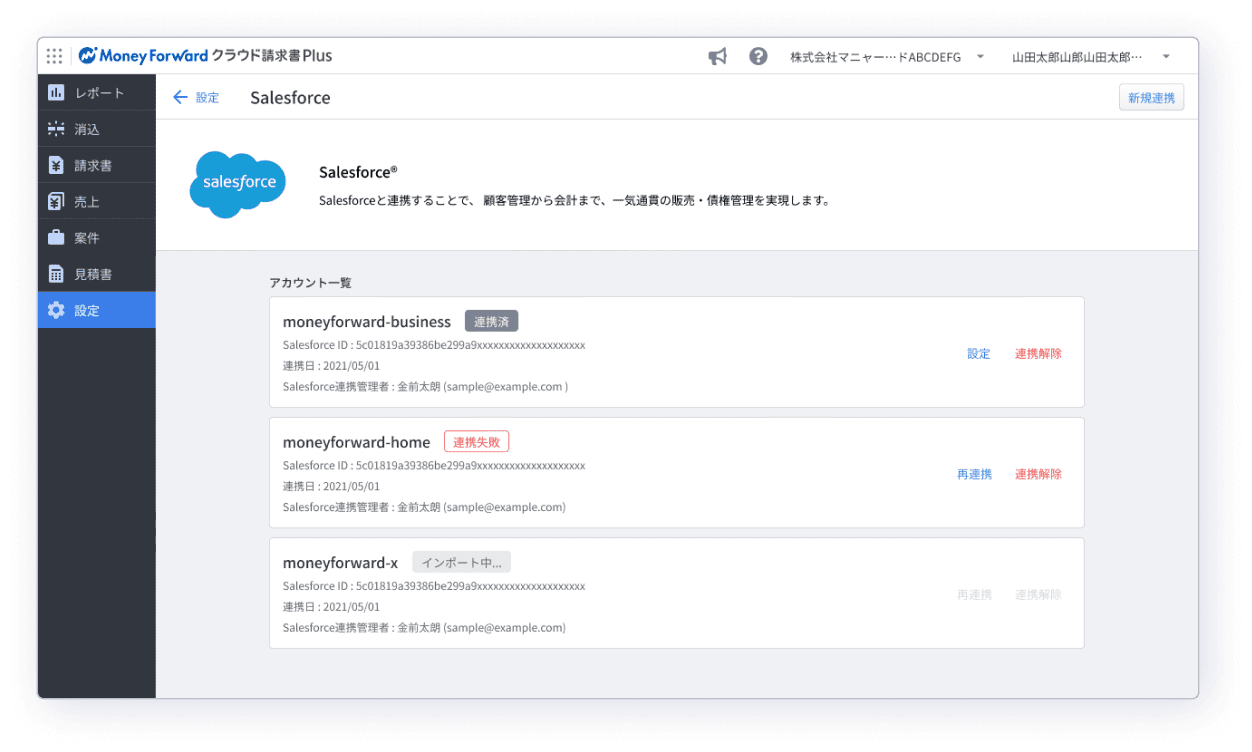Click the Salesforce description sentence

pos(574,200)
